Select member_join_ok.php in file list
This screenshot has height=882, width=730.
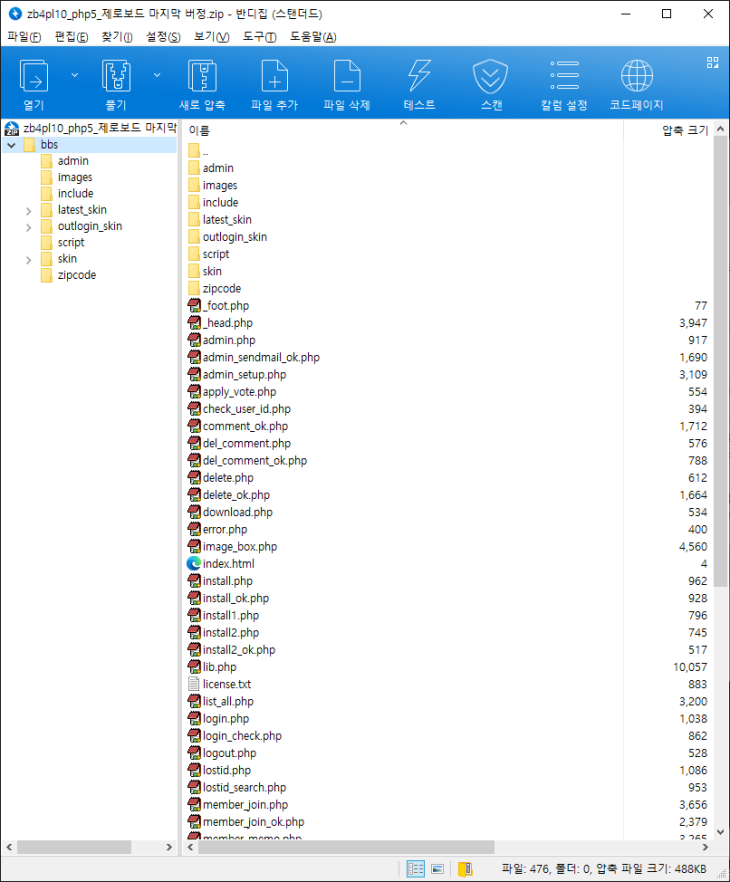[x=253, y=822]
